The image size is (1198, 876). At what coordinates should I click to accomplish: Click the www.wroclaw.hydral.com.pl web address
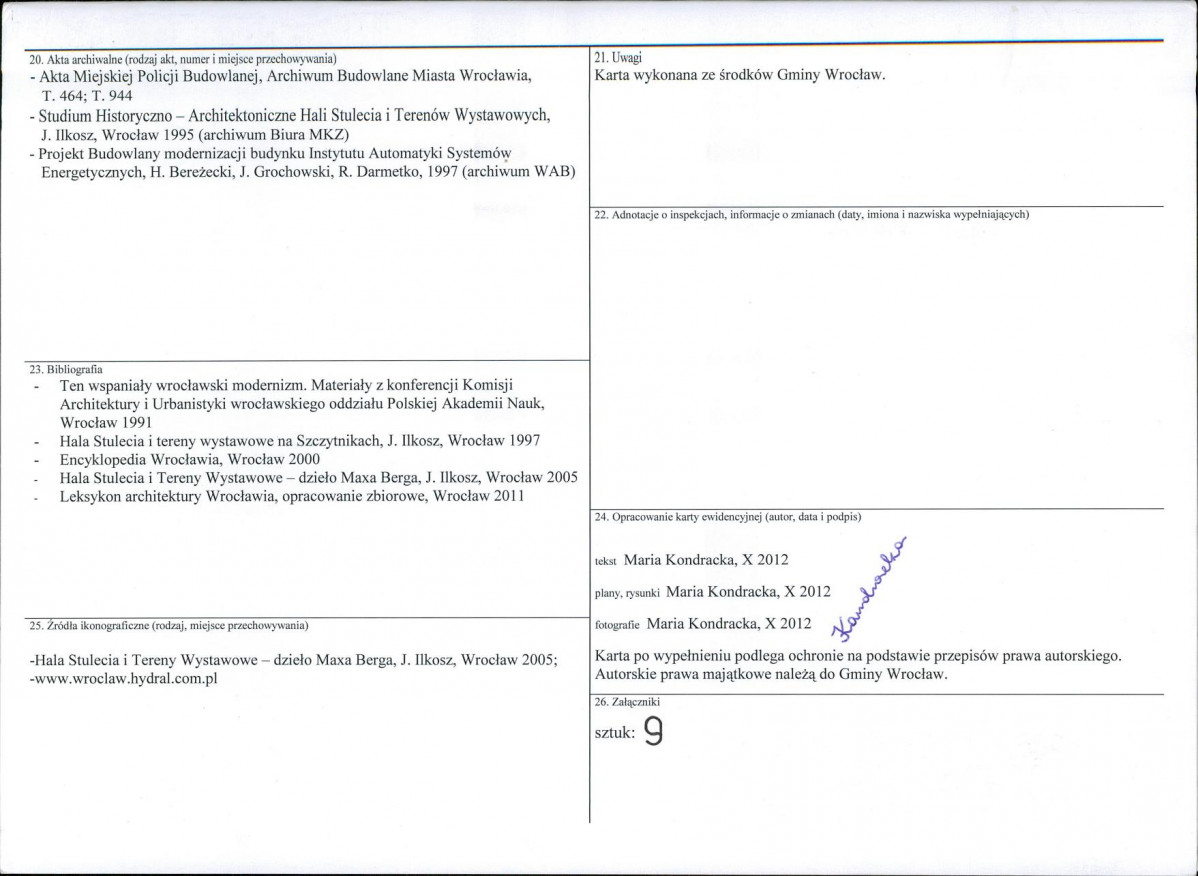125,678
